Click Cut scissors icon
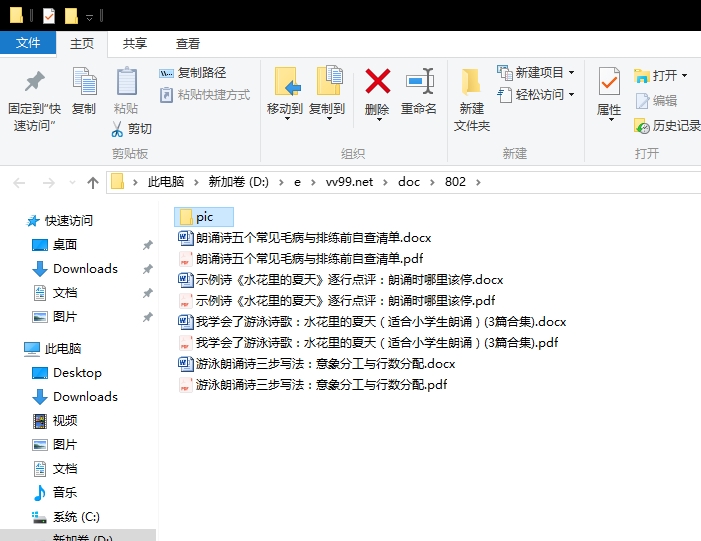Viewport: 701px width, 541px height. click(117, 129)
